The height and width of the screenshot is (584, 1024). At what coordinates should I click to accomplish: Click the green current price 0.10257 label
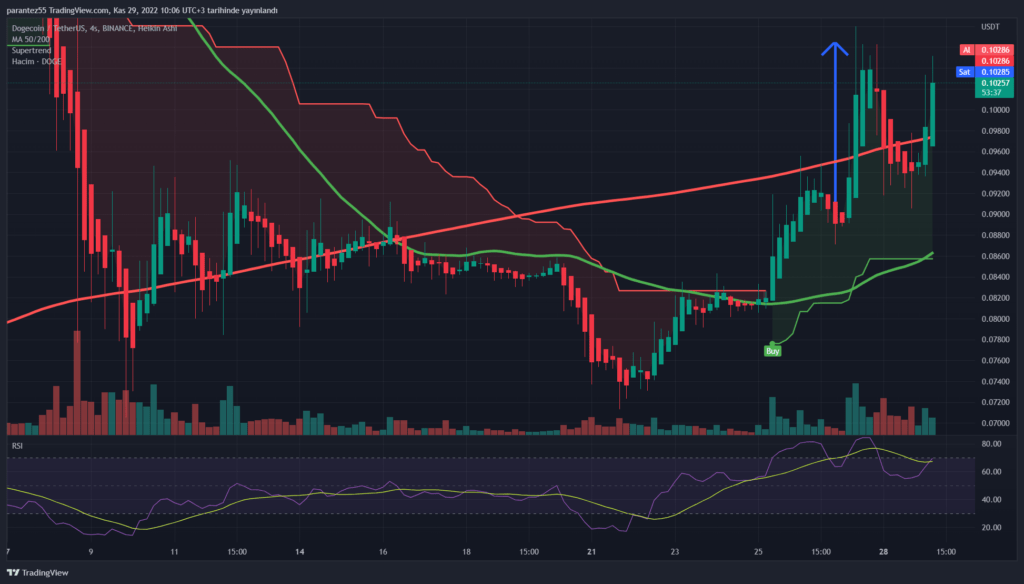click(x=994, y=84)
